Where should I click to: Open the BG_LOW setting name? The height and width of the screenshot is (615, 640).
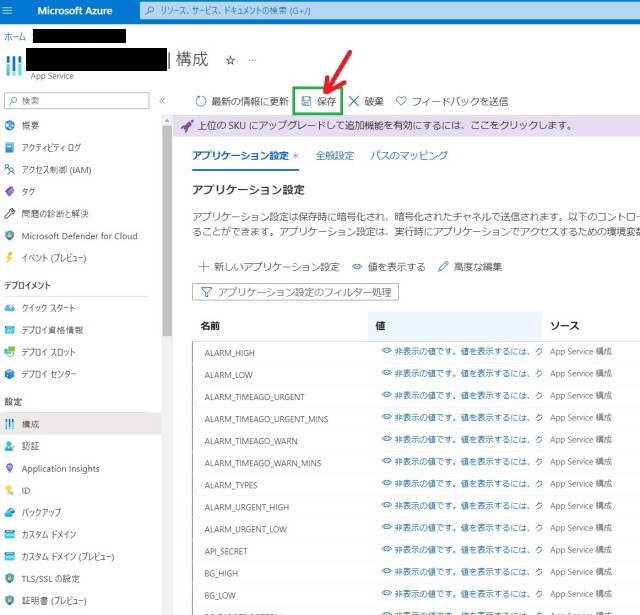point(220,595)
